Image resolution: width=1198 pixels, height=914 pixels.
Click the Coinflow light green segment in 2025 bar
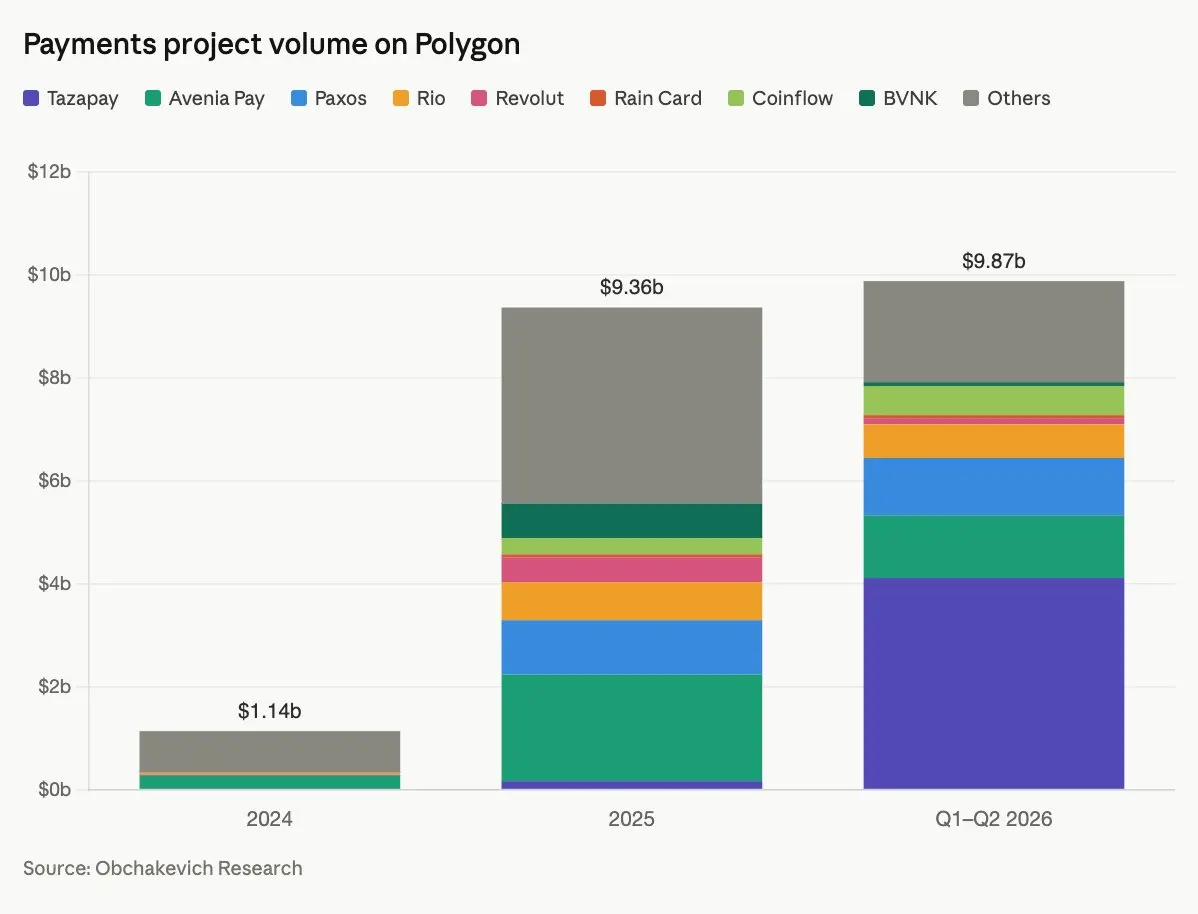point(632,546)
